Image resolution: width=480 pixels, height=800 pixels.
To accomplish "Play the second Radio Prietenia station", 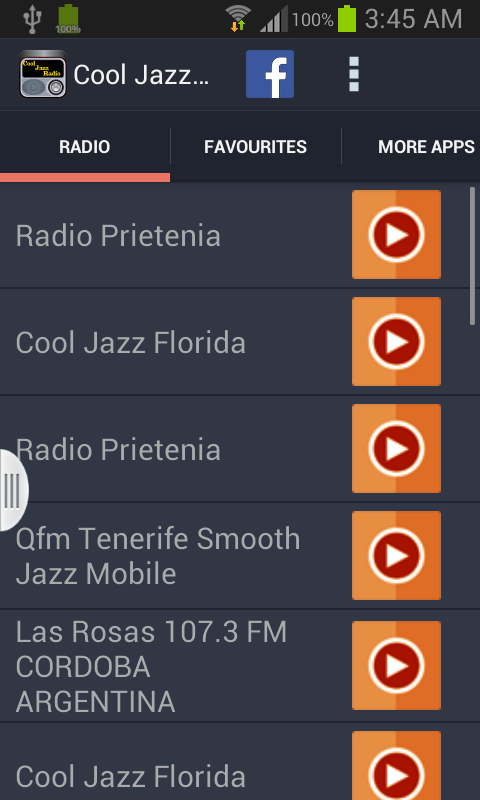I will (x=396, y=448).
